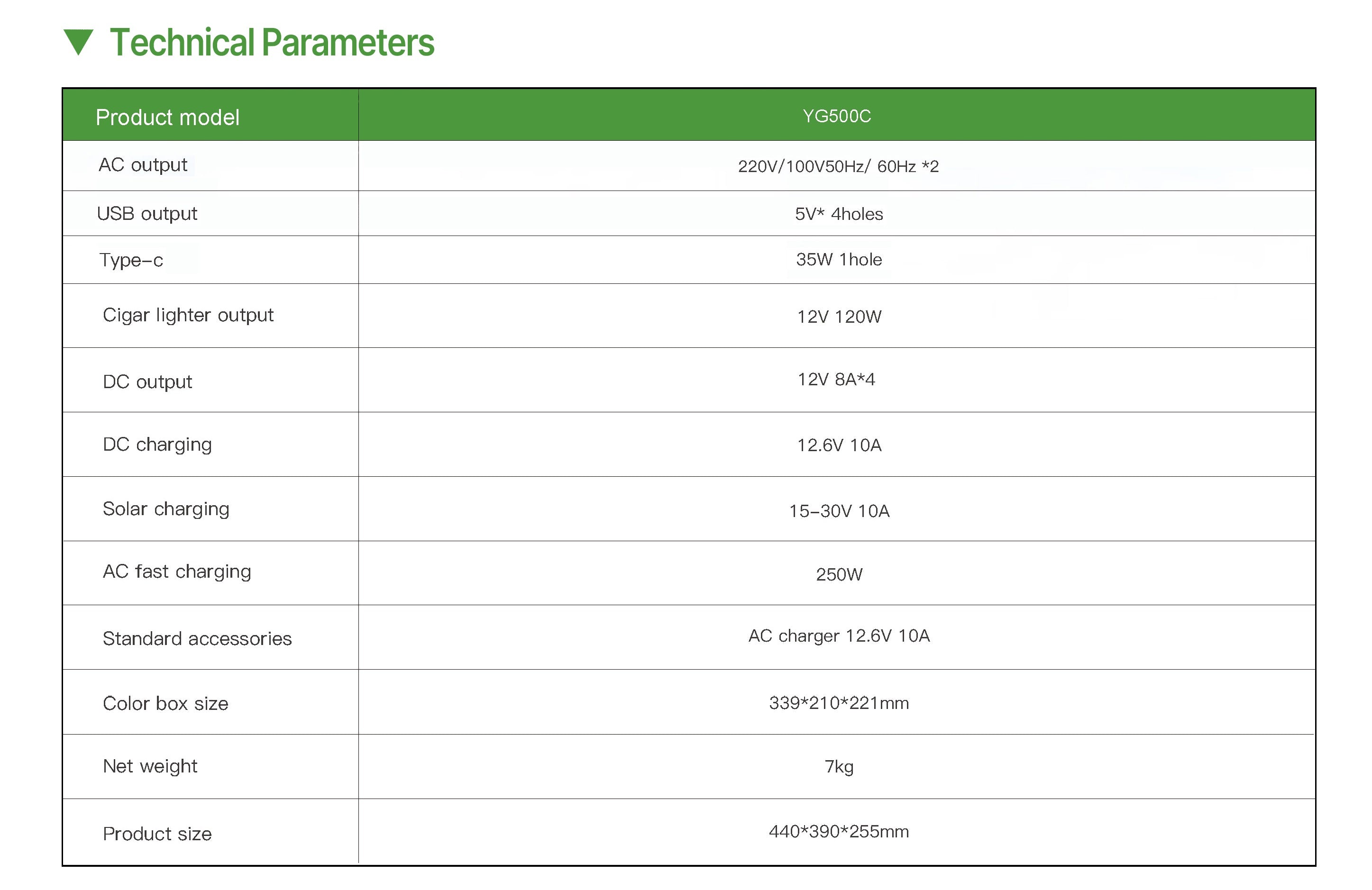Click the 339*210*221mm color box size
Viewport: 1372px width, 890px height.
pyautogui.click(x=839, y=703)
